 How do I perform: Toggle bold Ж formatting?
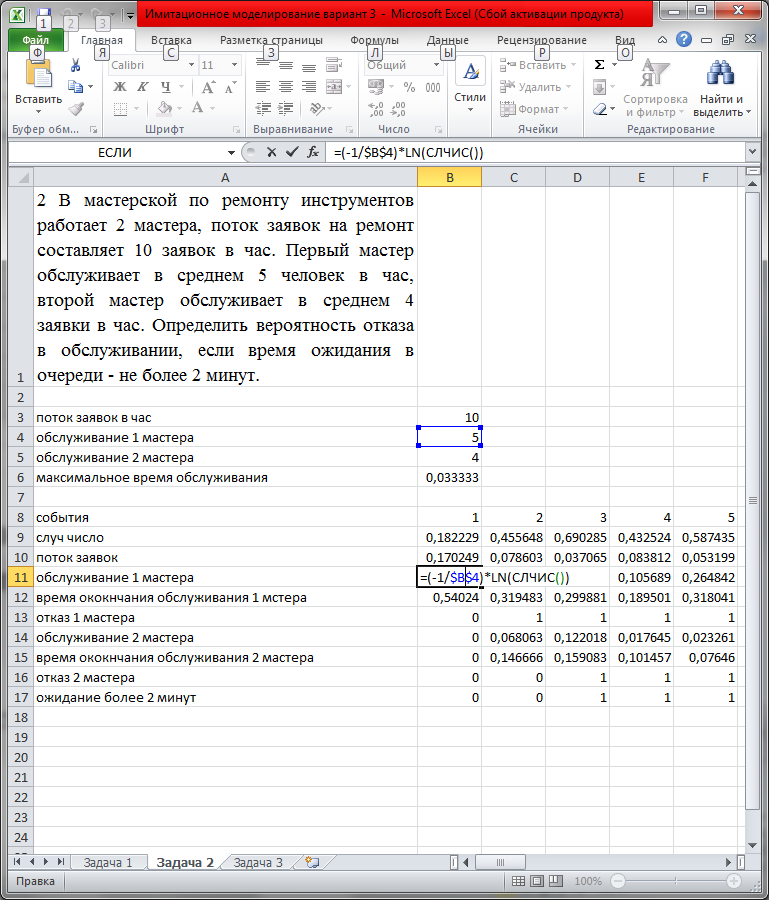120,87
